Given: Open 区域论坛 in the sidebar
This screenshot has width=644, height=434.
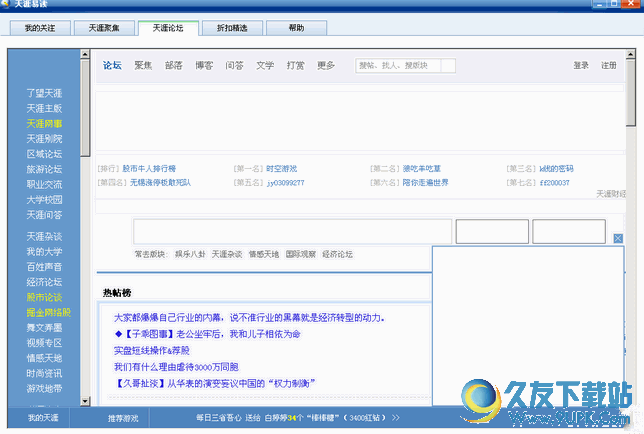Looking at the screenshot, I should pyautogui.click(x=44, y=154).
